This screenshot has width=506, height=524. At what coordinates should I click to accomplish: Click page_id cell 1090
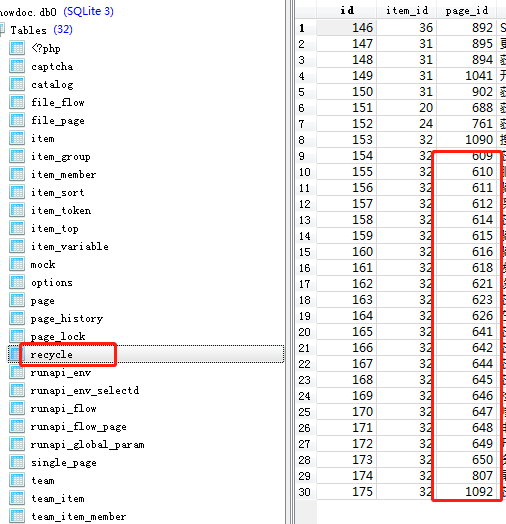(x=467, y=139)
